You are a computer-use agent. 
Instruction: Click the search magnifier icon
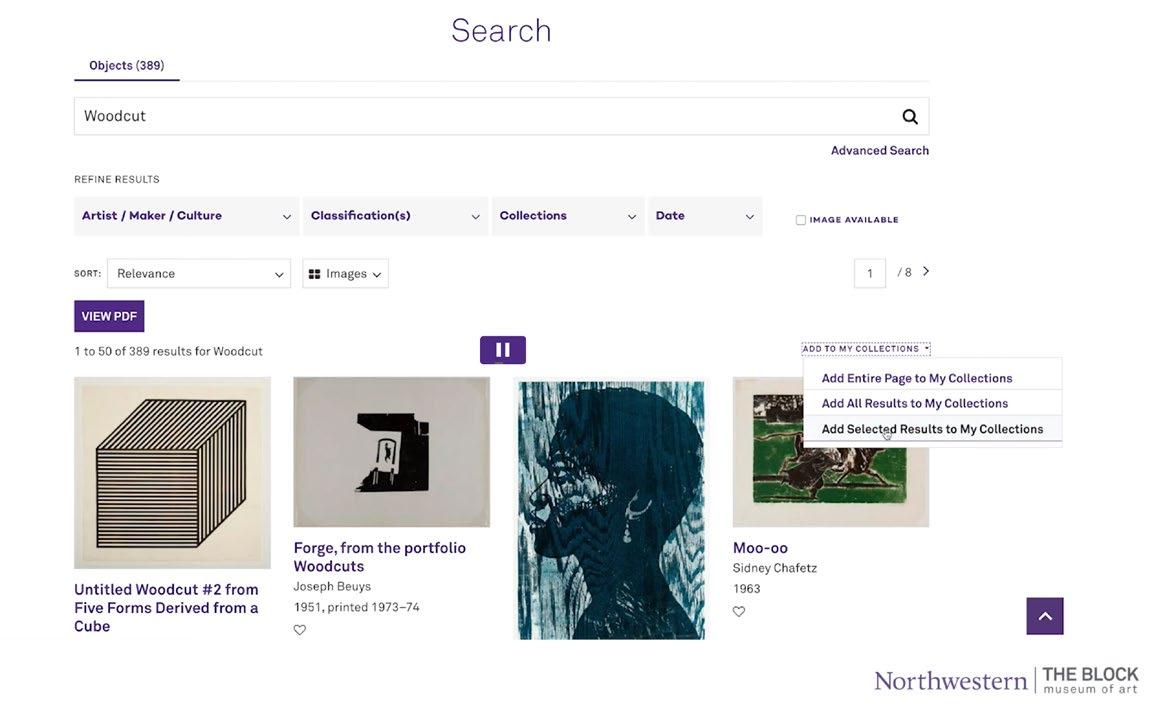[x=909, y=116]
